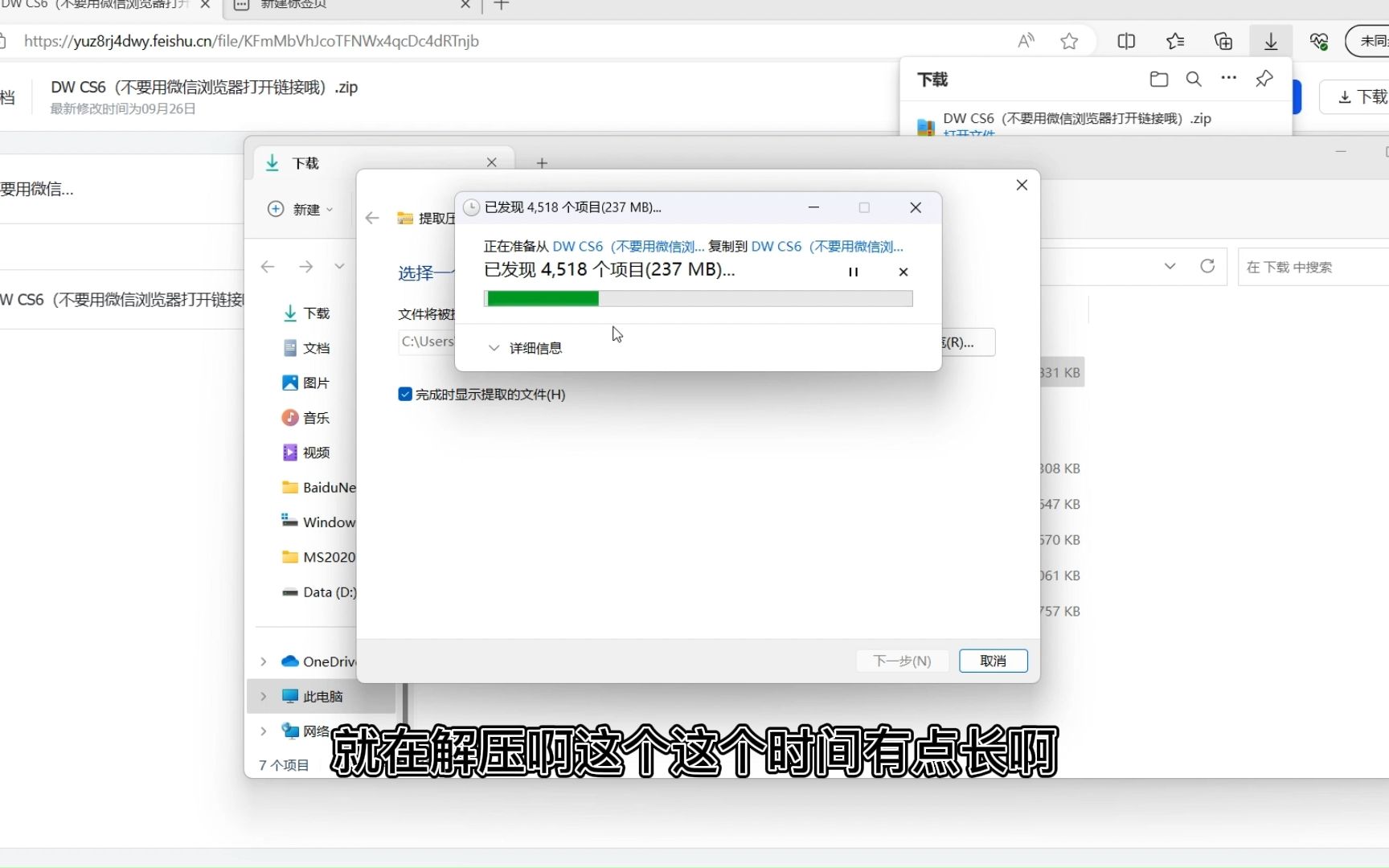Viewport: 1389px width, 868px height.
Task: Add a new File Explorer tab
Action: pos(542,163)
